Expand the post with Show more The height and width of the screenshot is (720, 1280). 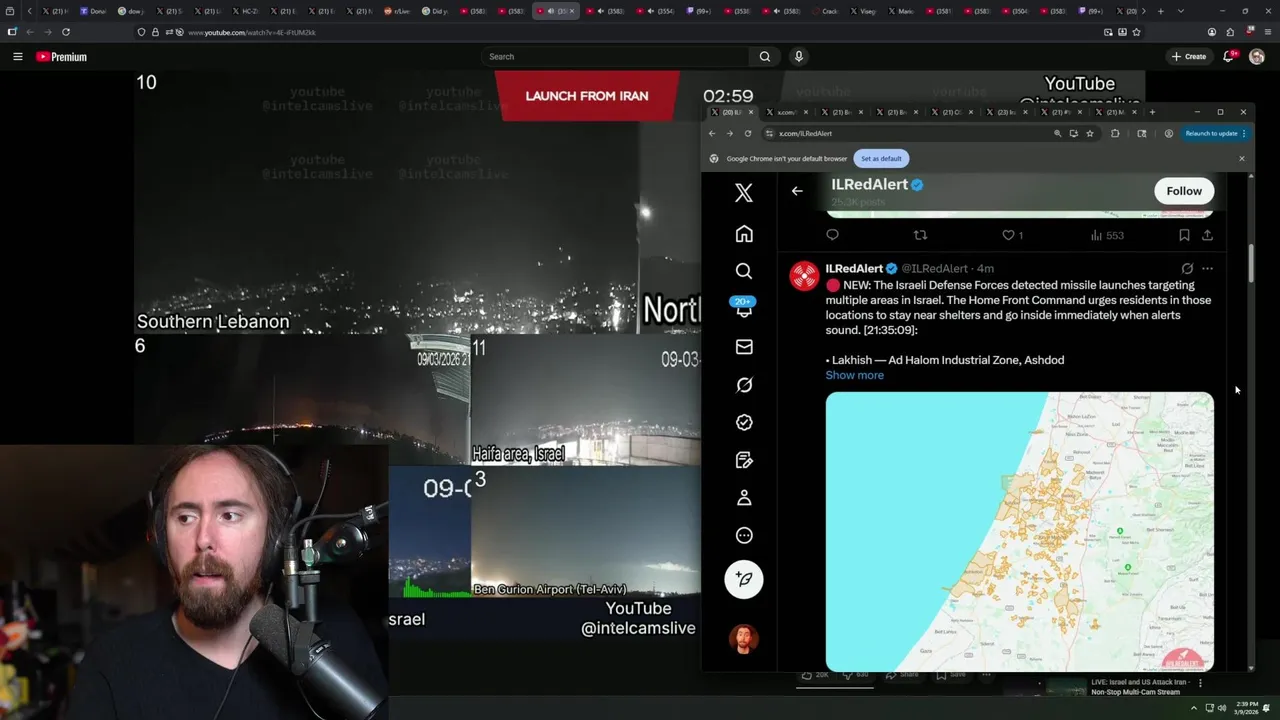pos(854,375)
